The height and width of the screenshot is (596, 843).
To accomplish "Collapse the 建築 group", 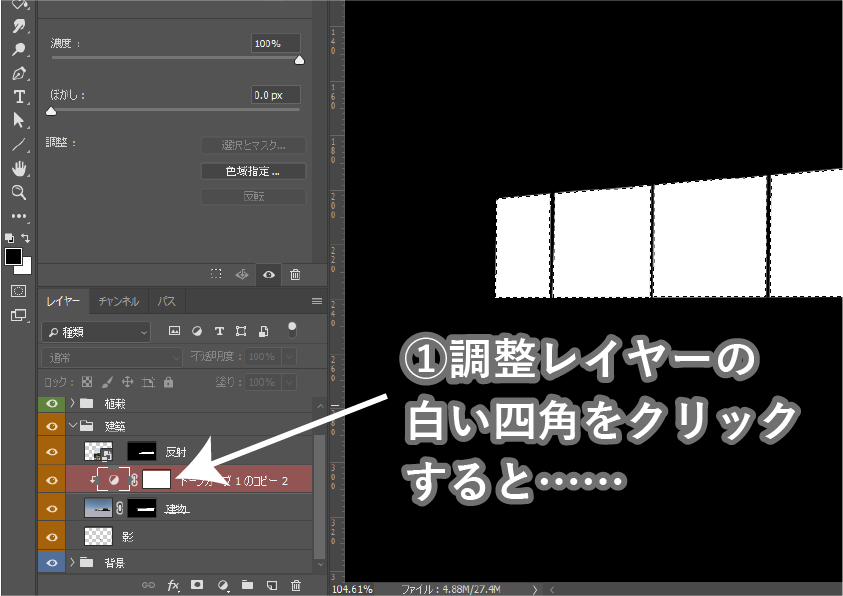I will 73,426.
